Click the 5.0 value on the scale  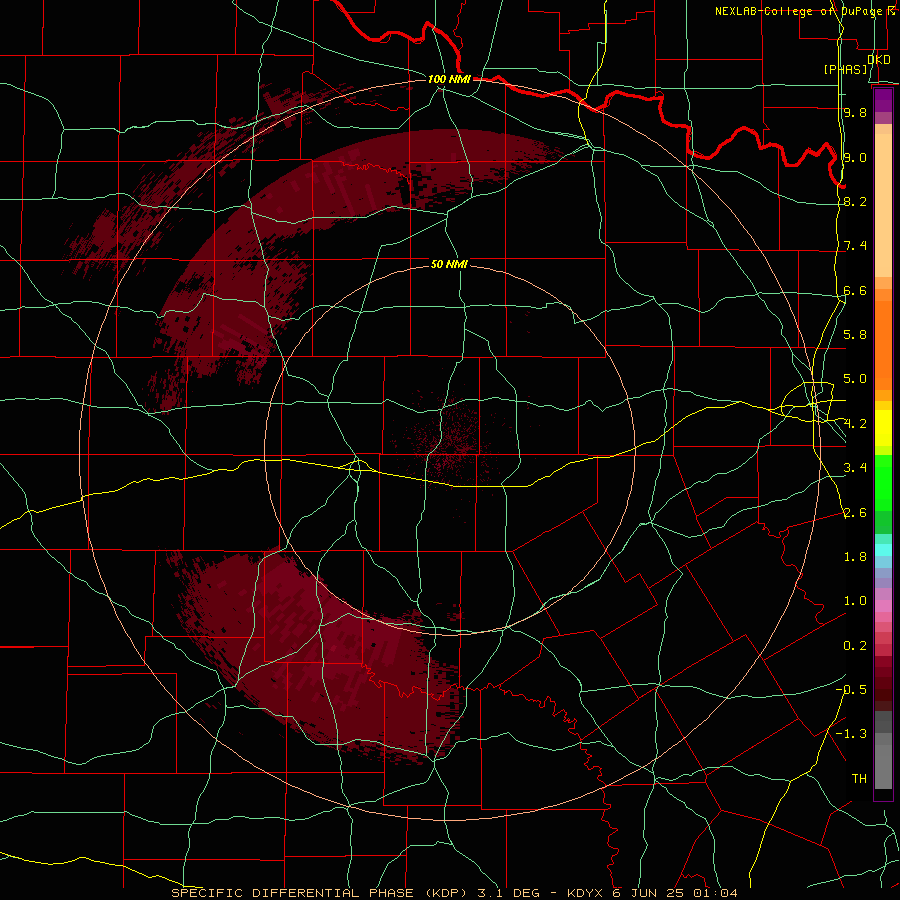pos(855,379)
